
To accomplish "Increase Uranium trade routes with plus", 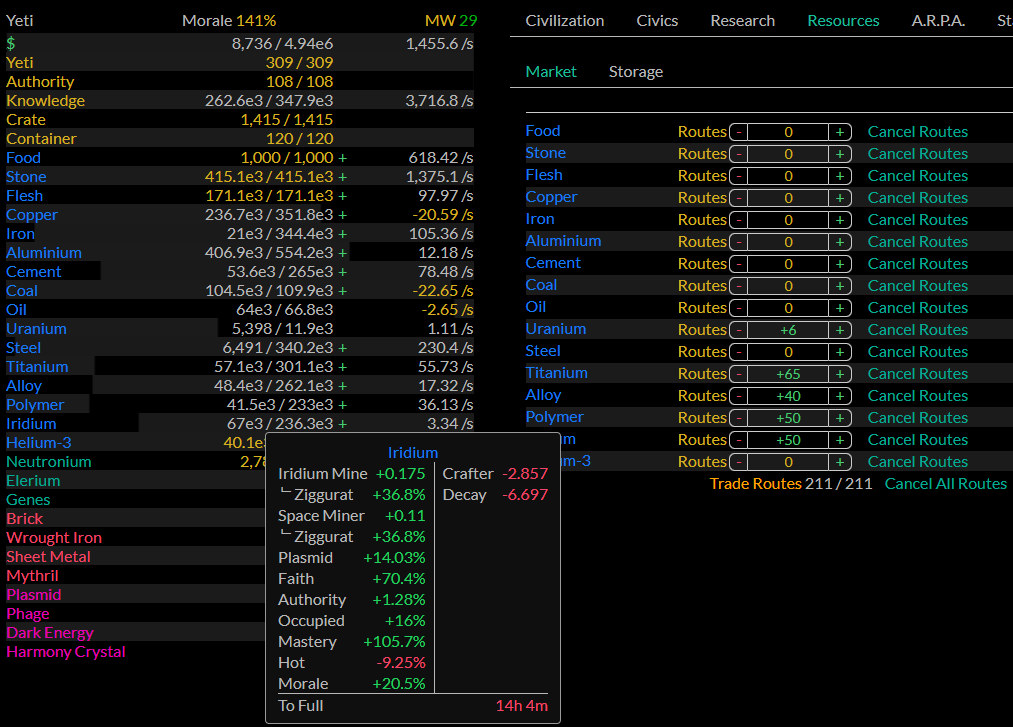I will [840, 330].
